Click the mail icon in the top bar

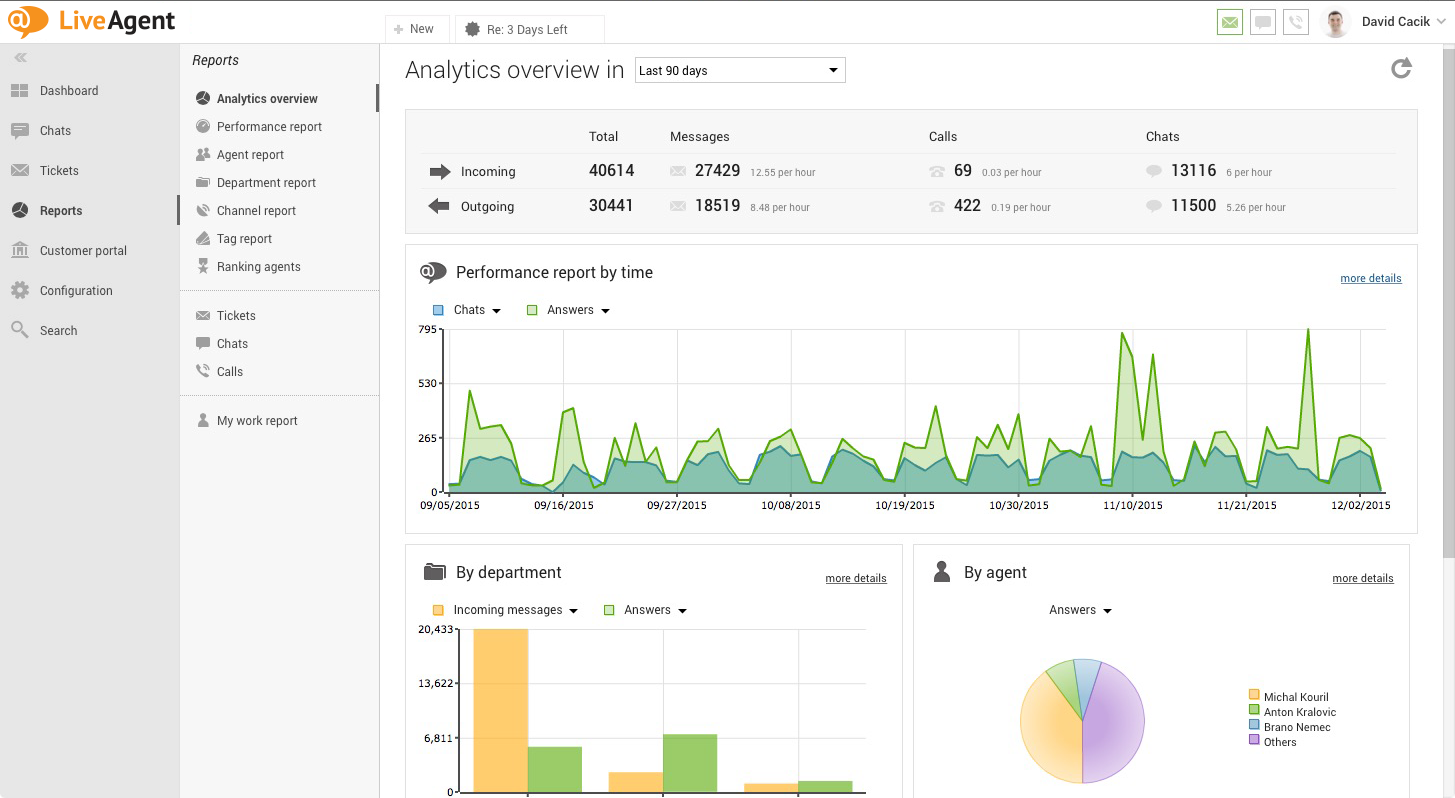(x=1229, y=21)
